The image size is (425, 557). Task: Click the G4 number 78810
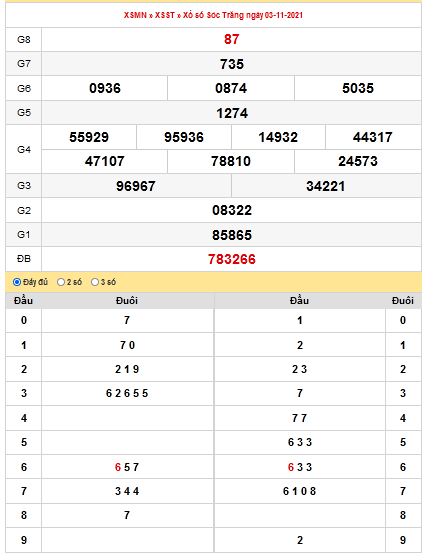coord(231,162)
